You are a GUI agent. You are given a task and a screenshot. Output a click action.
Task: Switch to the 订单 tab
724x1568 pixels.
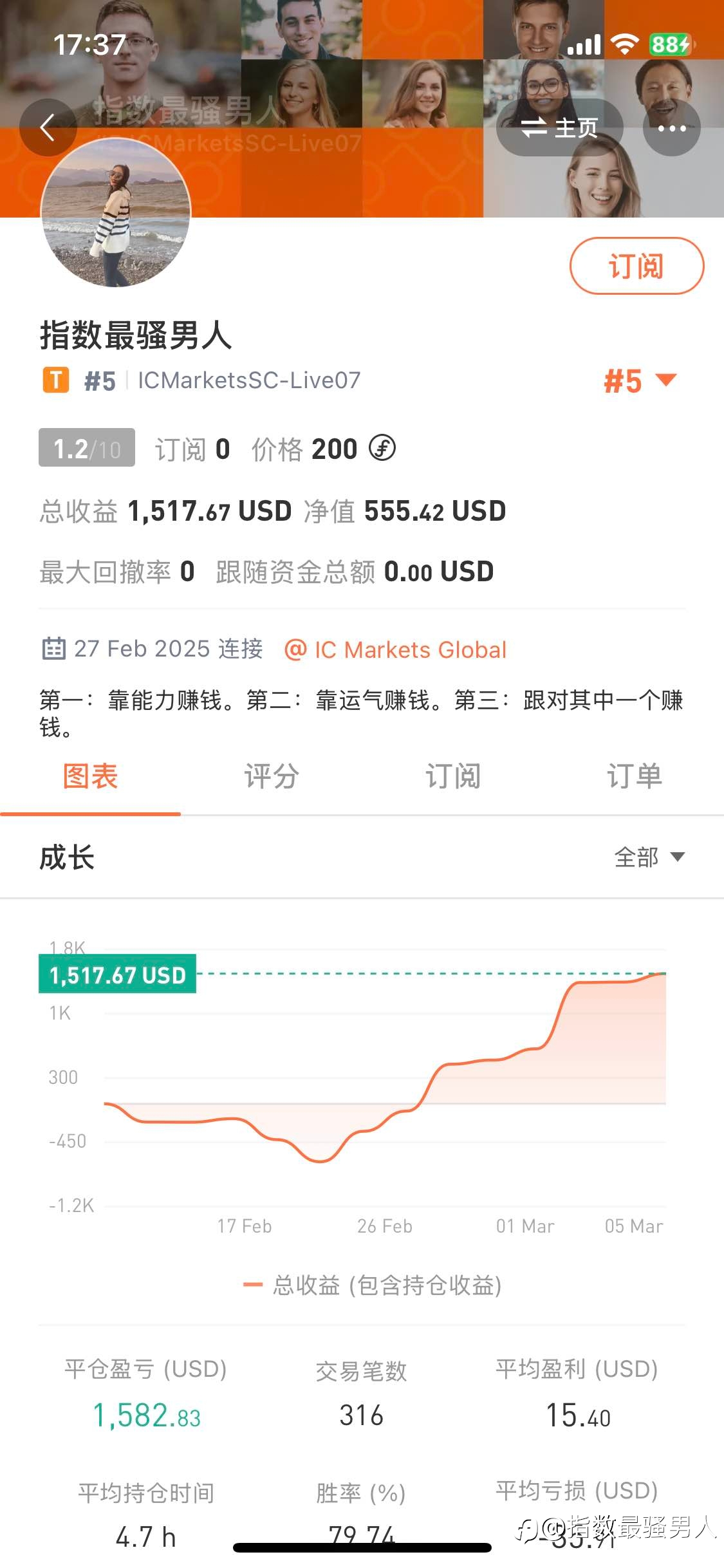pyautogui.click(x=634, y=776)
